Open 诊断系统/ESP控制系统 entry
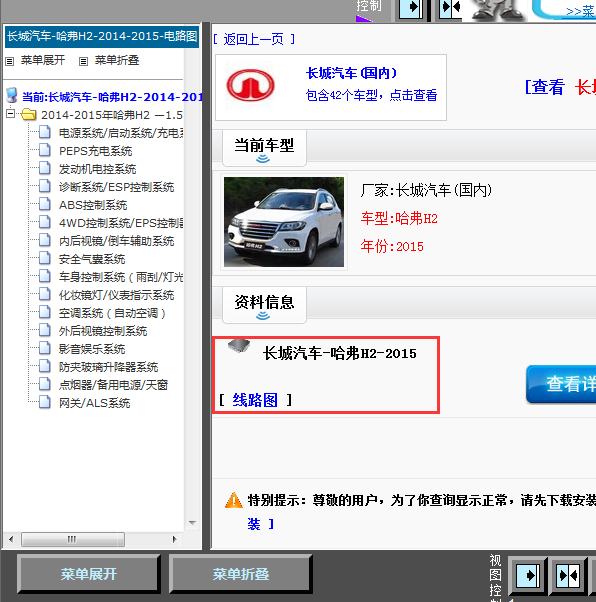This screenshot has width=596, height=602. point(116,187)
